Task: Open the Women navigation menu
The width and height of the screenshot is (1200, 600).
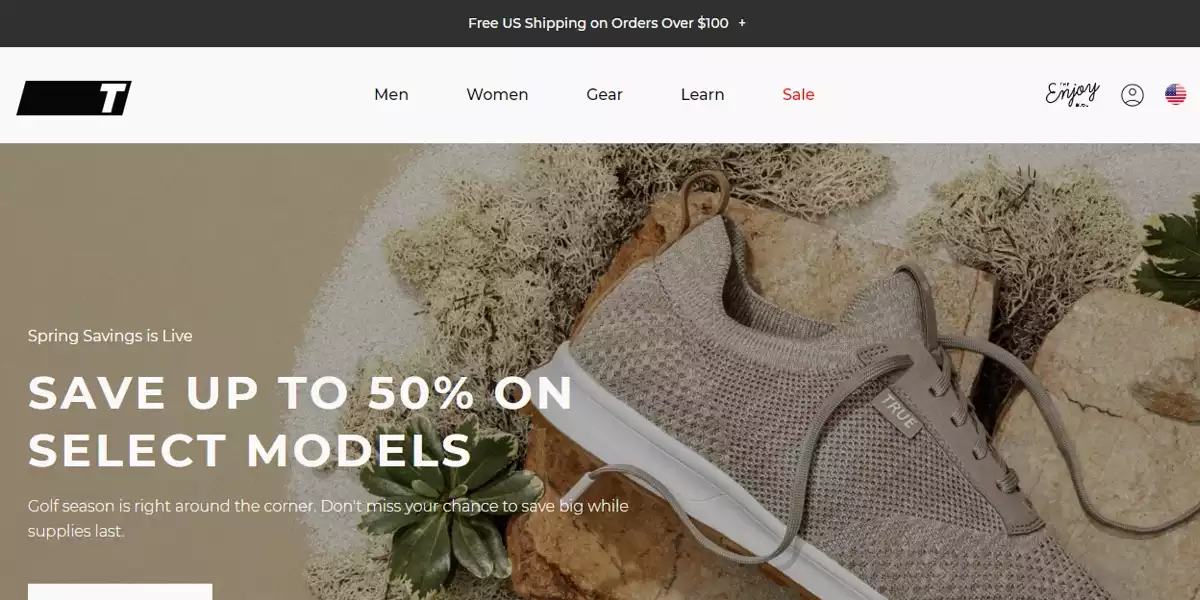Action: [497, 94]
